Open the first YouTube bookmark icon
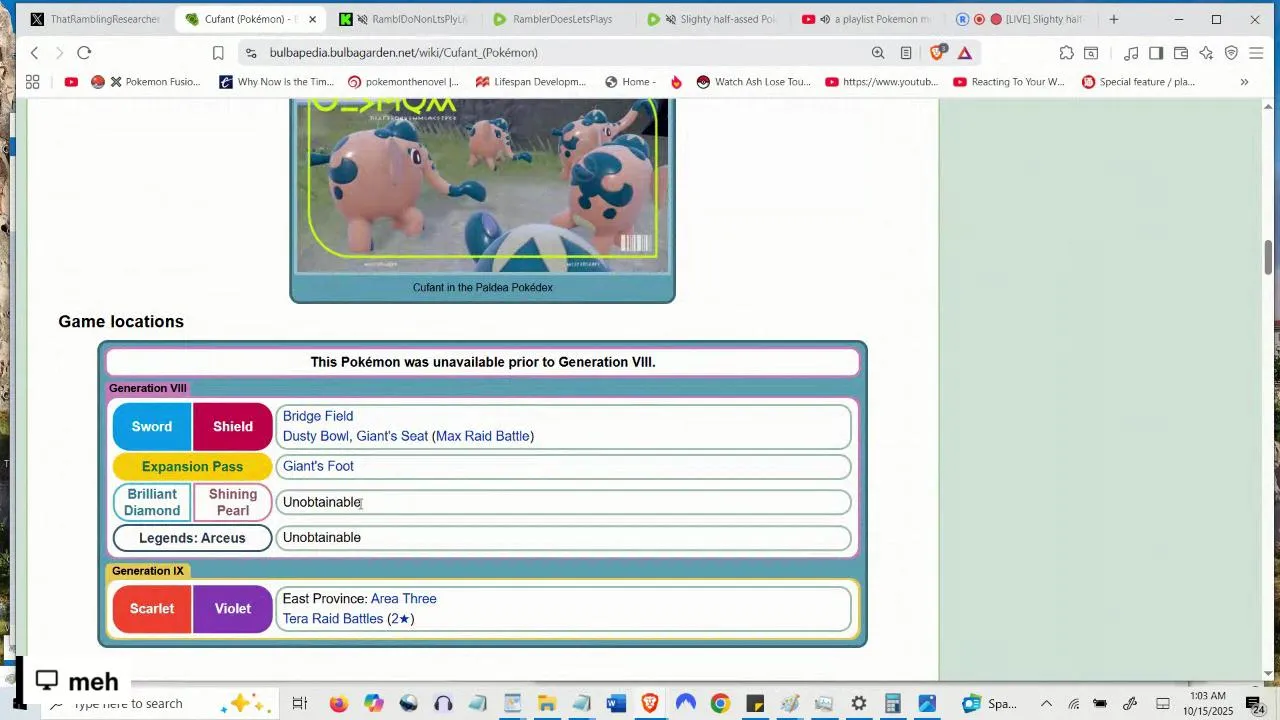 71,82
